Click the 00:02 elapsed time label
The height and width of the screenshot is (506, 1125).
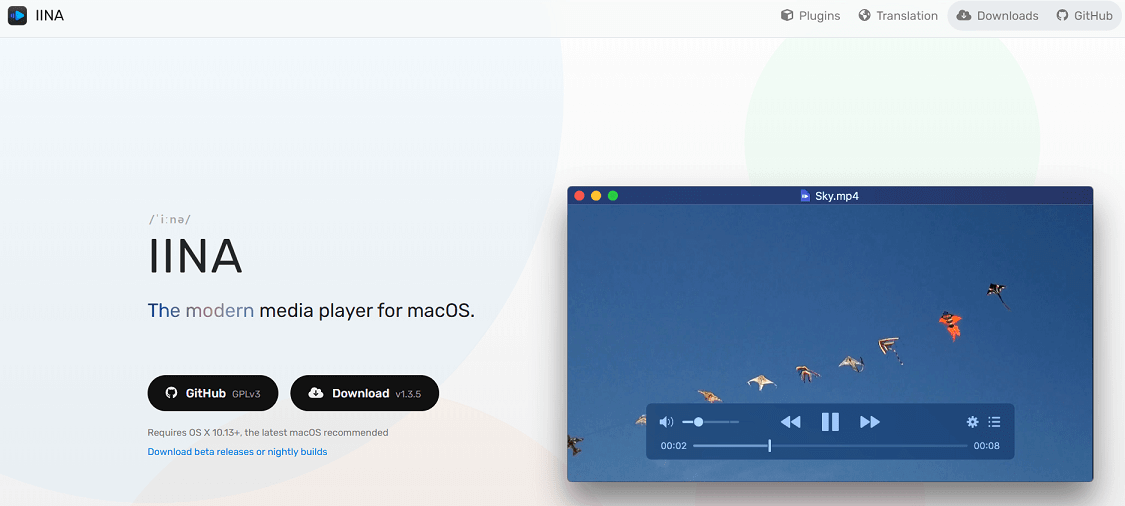point(674,446)
